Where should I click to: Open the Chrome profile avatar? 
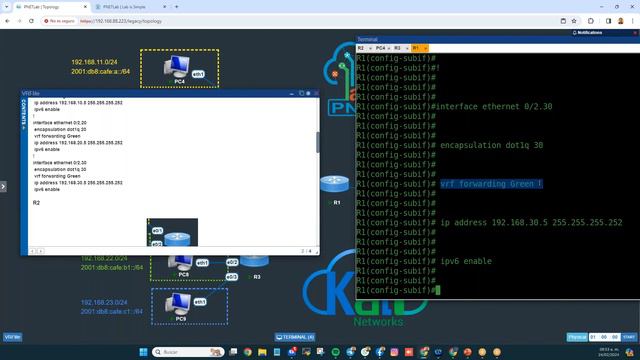point(620,21)
